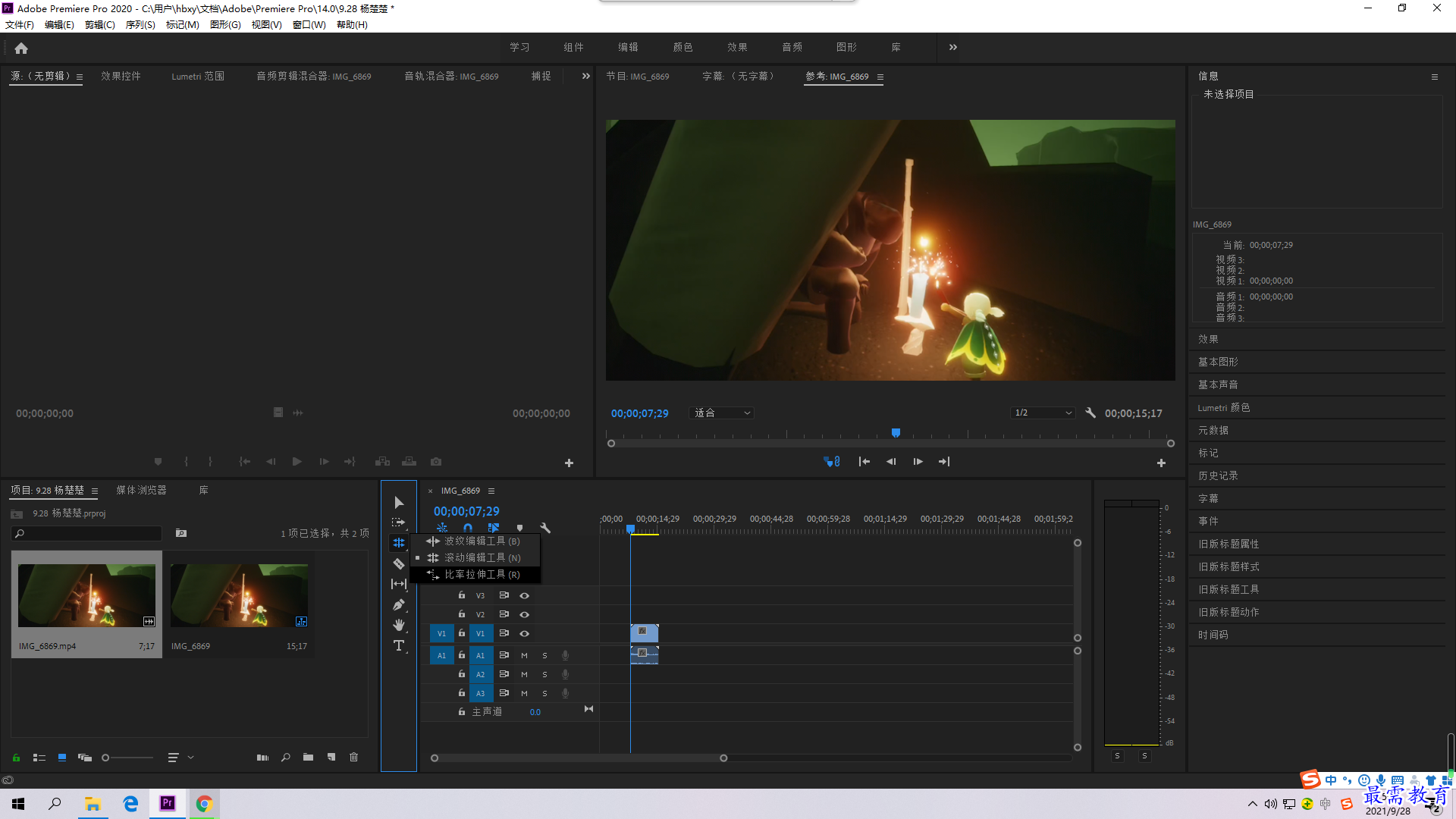The image size is (1456, 819).
Task: Toggle linked selection in timeline
Action: (x=494, y=528)
